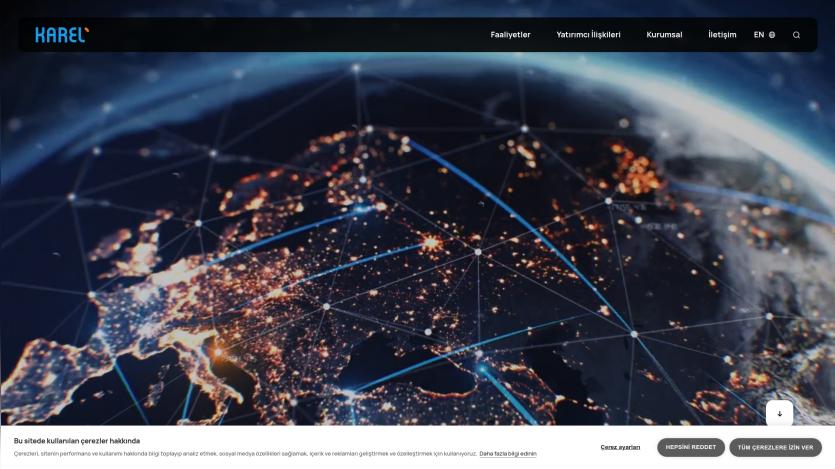Viewport: 835px width, 469px height.
Task: Click Hepsini Reddet button
Action: click(691, 447)
